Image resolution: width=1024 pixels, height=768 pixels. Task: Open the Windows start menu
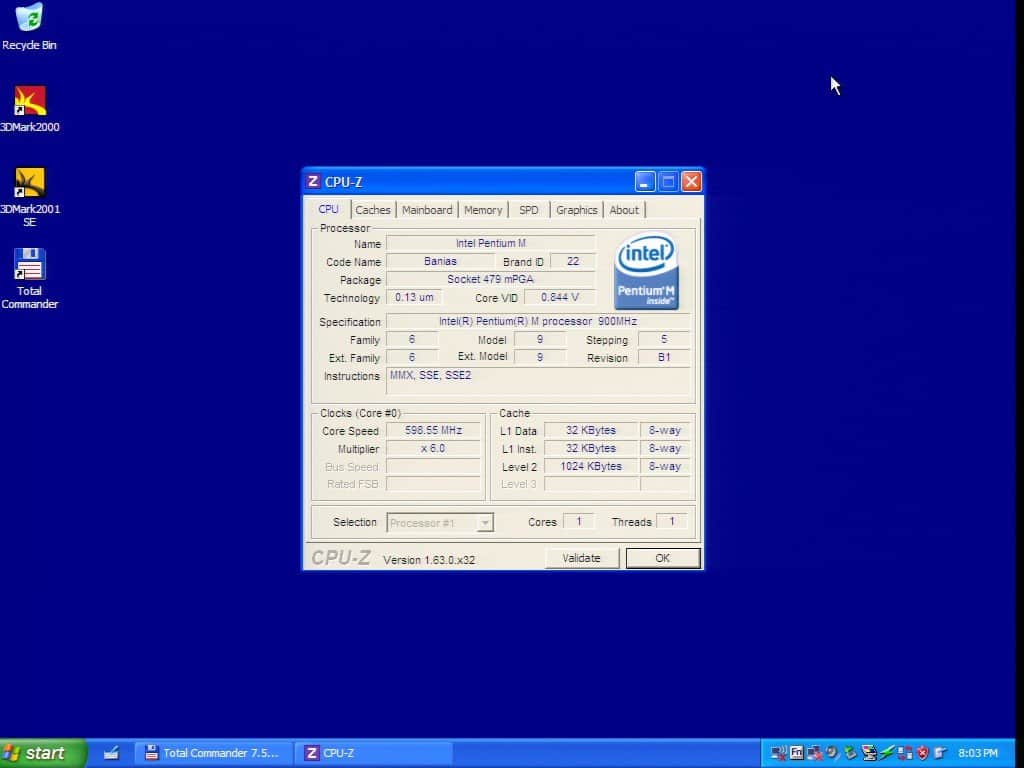click(x=42, y=753)
